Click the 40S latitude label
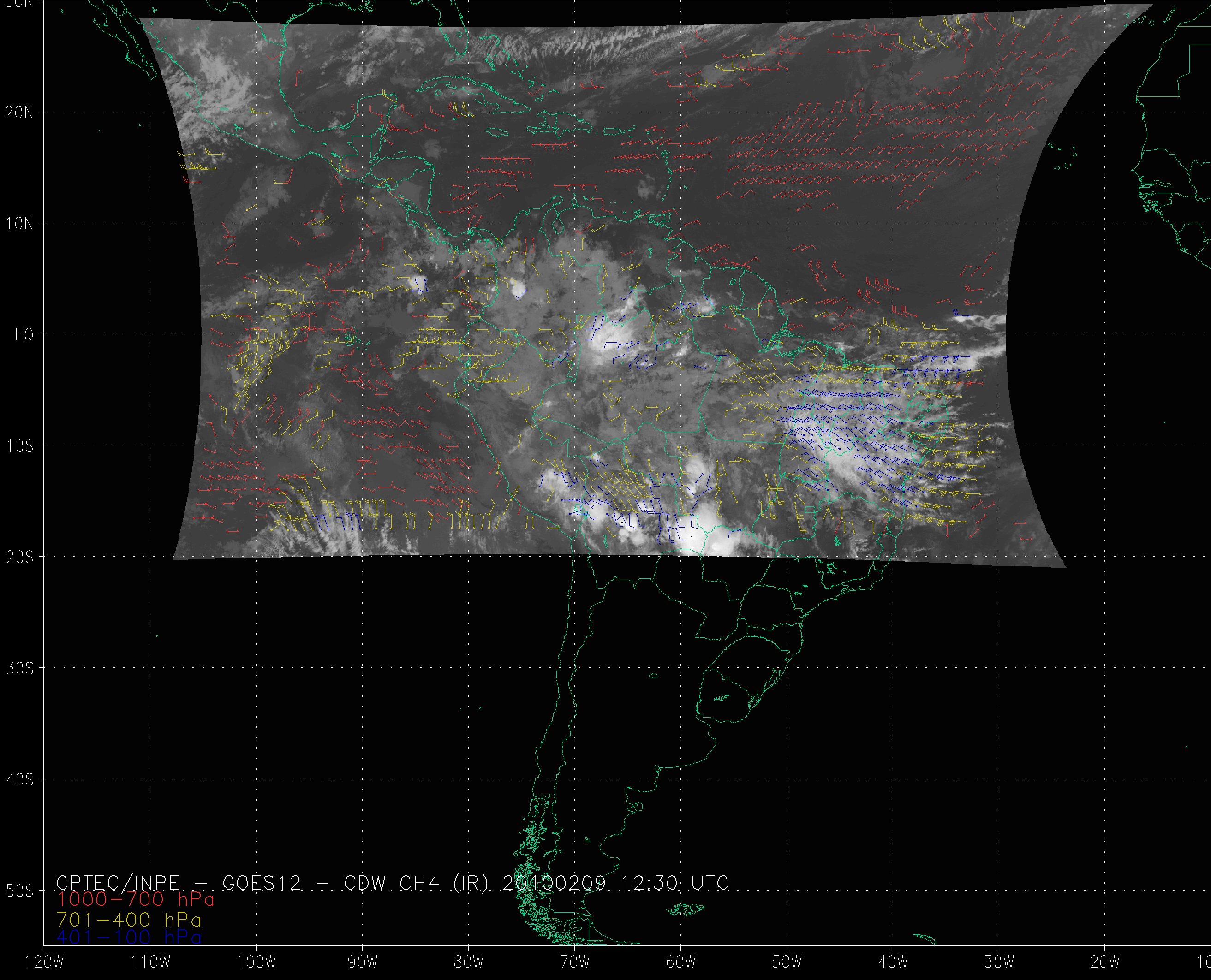This screenshot has width=1211, height=980. 19,779
